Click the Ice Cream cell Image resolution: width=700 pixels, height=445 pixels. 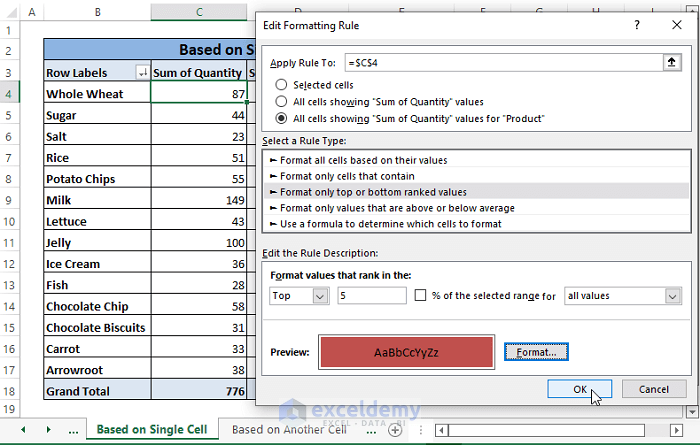[97, 264]
